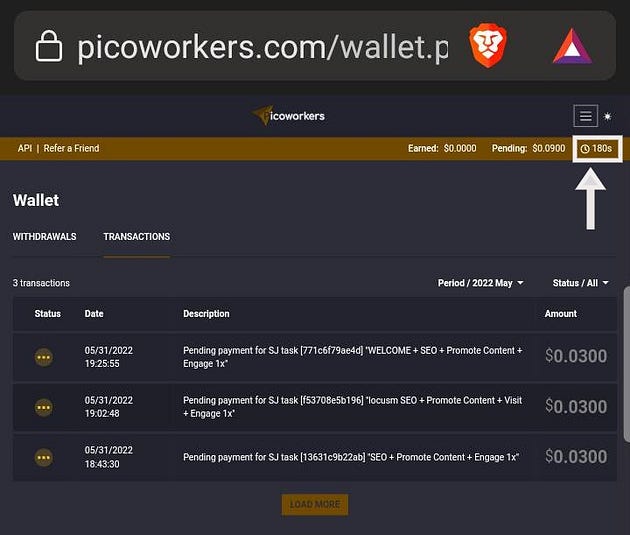Screen dimensions: 630x535
Task: Click the Earned: $0.0000 balance
Action: point(442,148)
